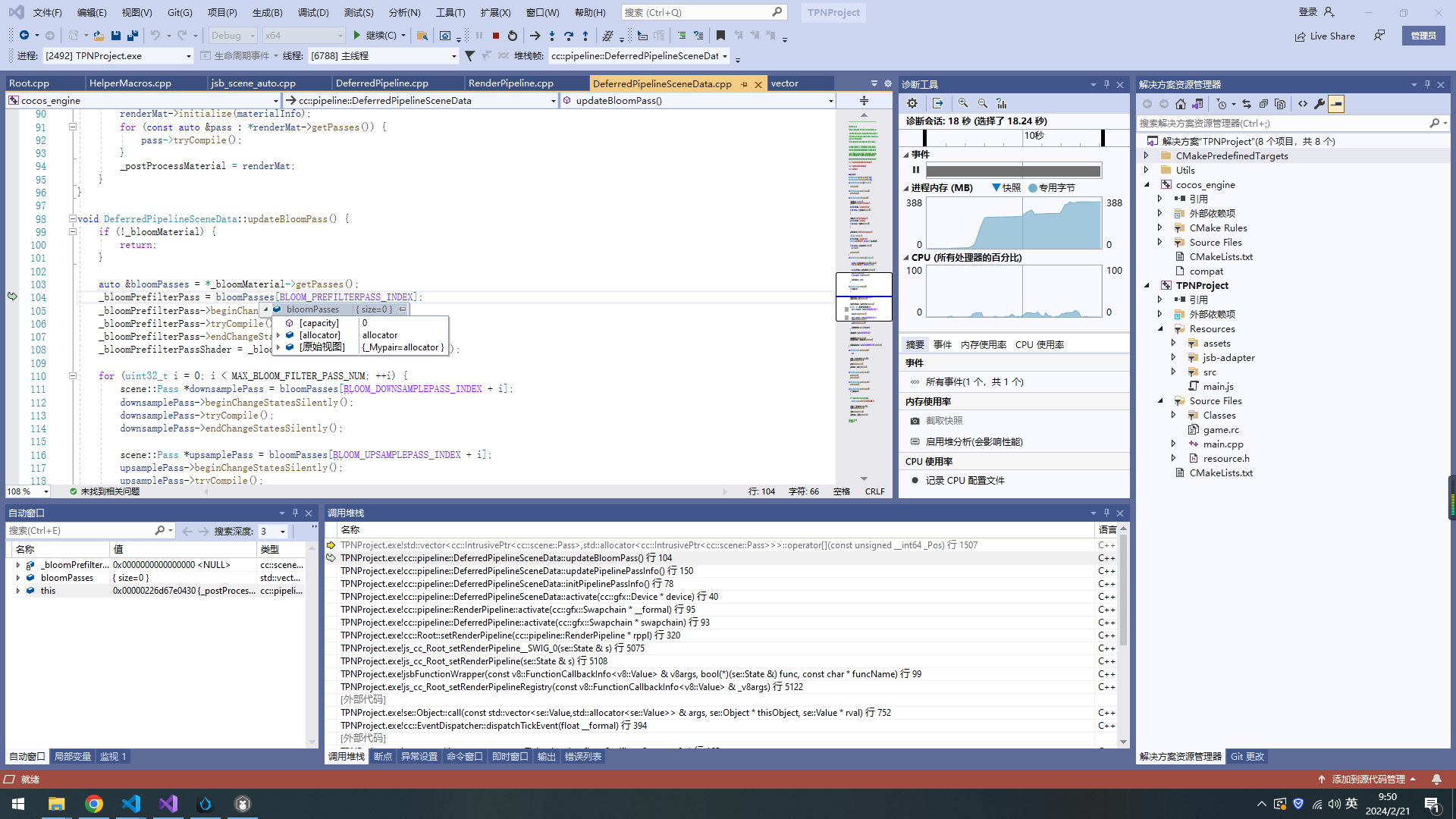
Task: Click the split editor icon above scrollbar
Action: click(x=864, y=100)
